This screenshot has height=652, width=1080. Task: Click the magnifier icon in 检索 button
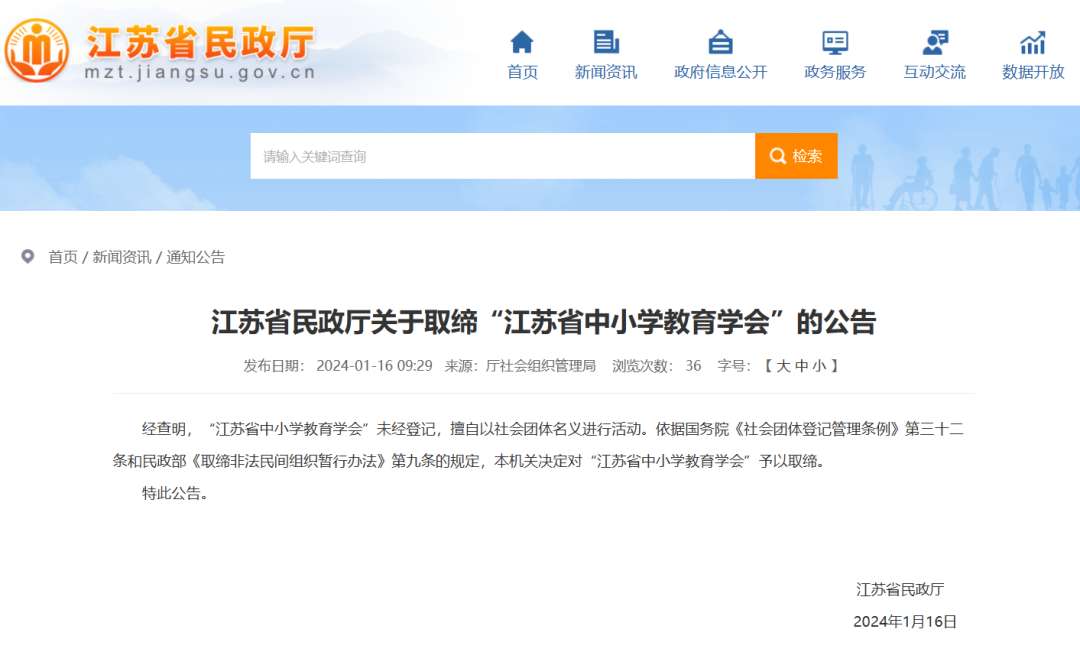pos(778,156)
